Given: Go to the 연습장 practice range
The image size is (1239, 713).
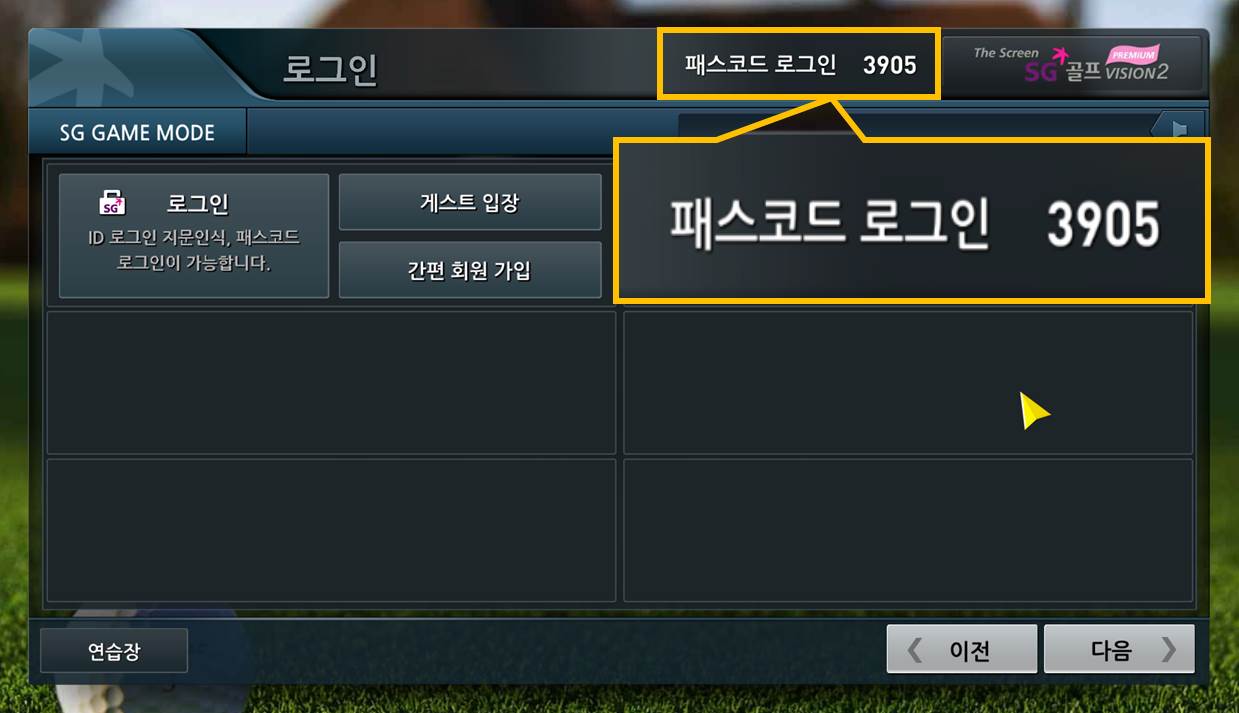Looking at the screenshot, I should 113,651.
